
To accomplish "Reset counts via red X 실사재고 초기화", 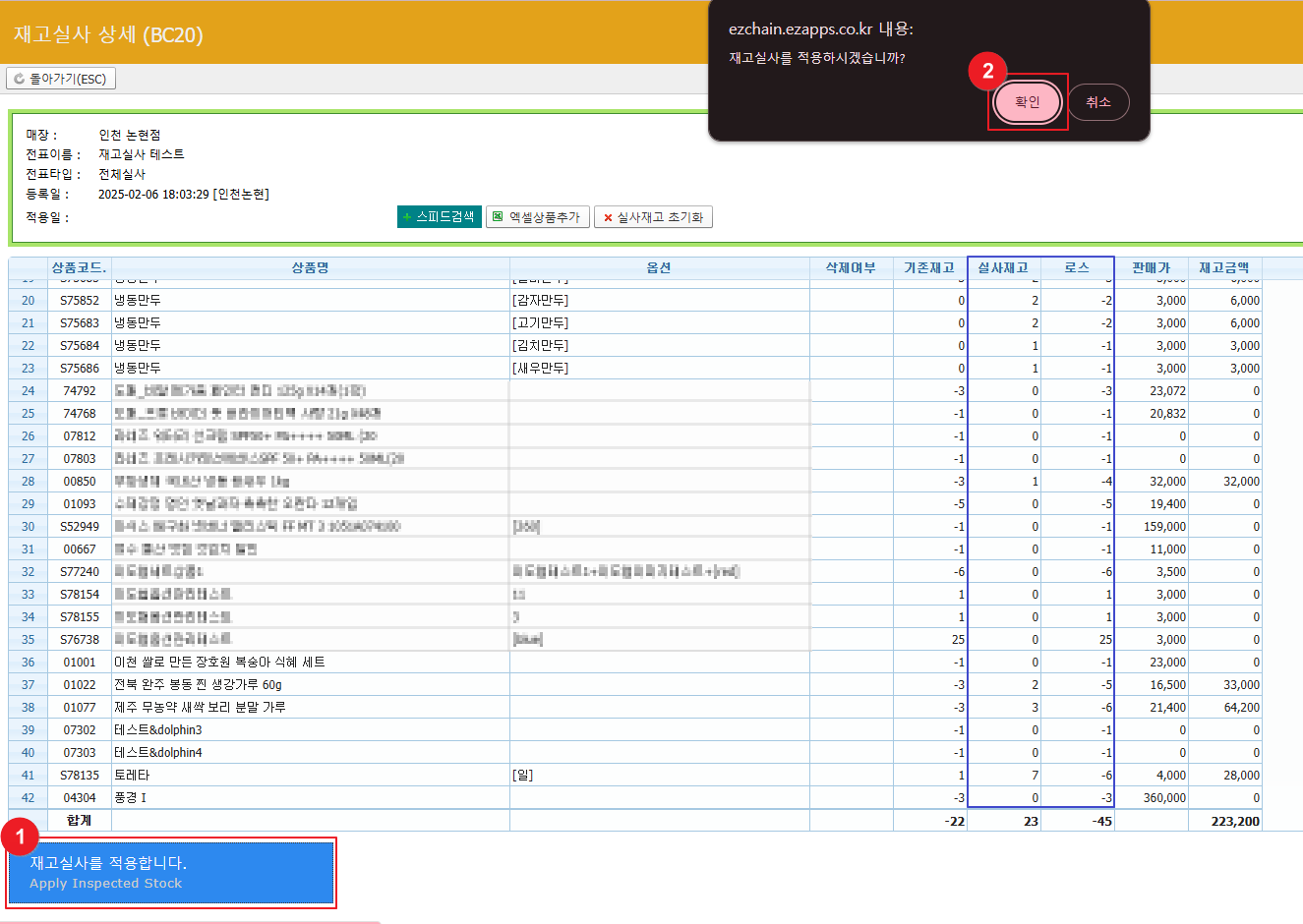I will (x=653, y=217).
